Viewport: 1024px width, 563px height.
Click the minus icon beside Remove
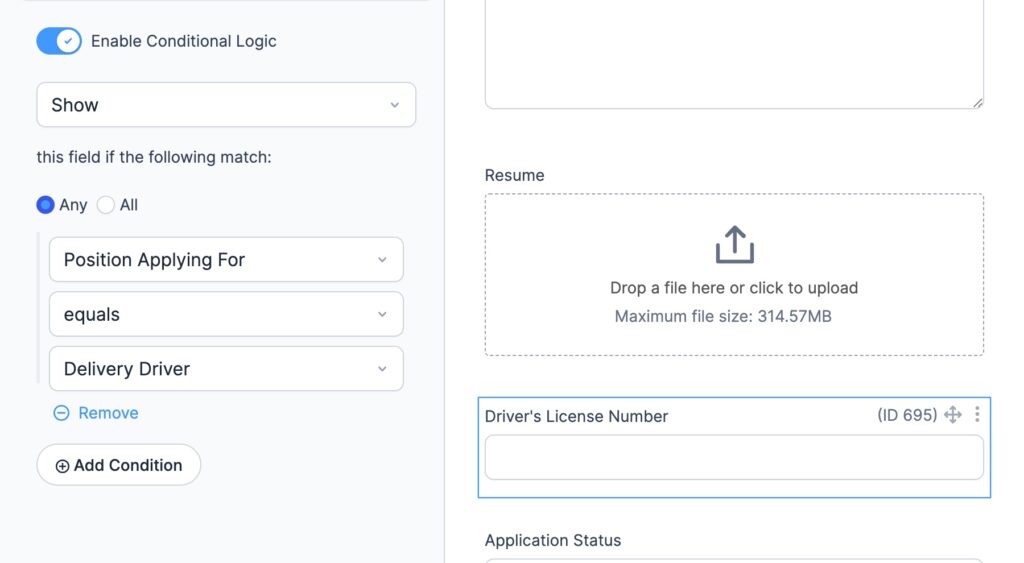61,413
